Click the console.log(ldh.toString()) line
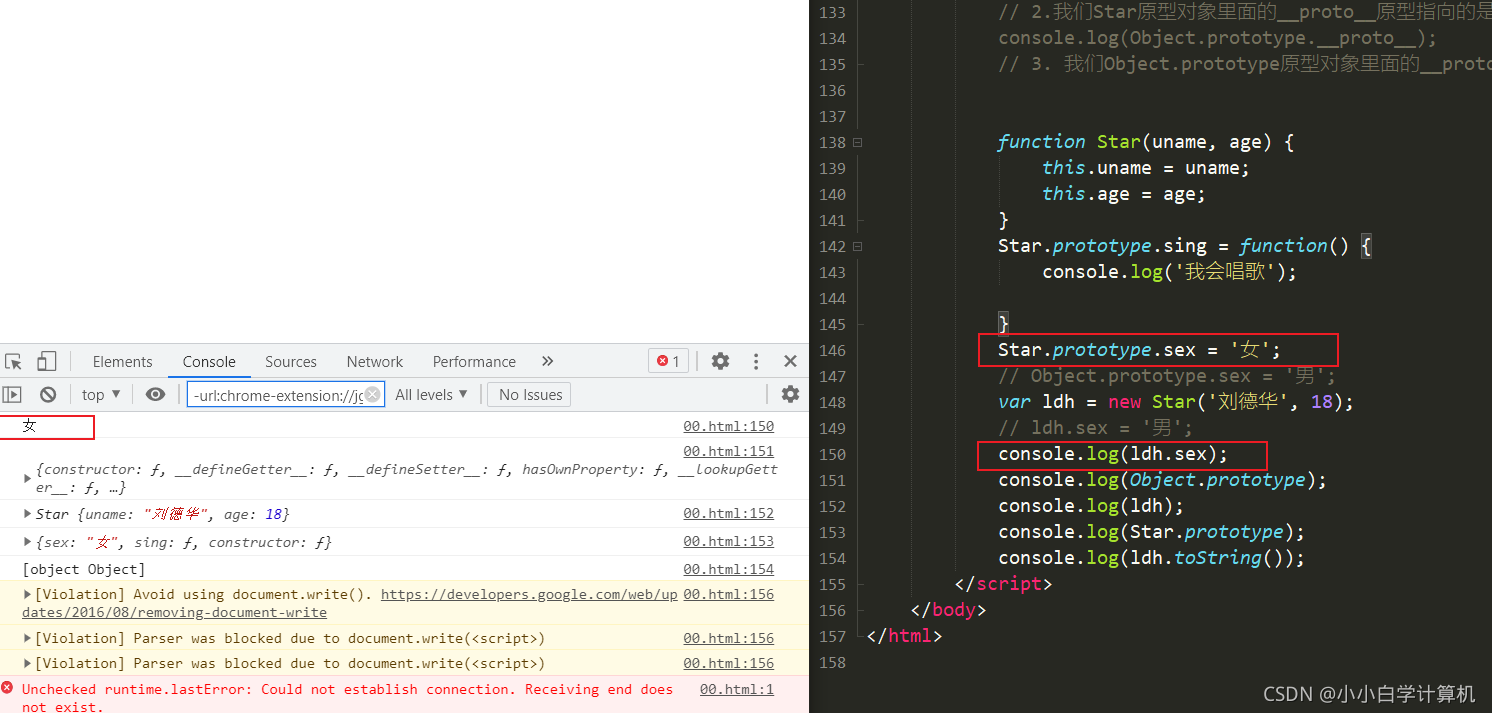The image size is (1492, 713). click(1151, 558)
